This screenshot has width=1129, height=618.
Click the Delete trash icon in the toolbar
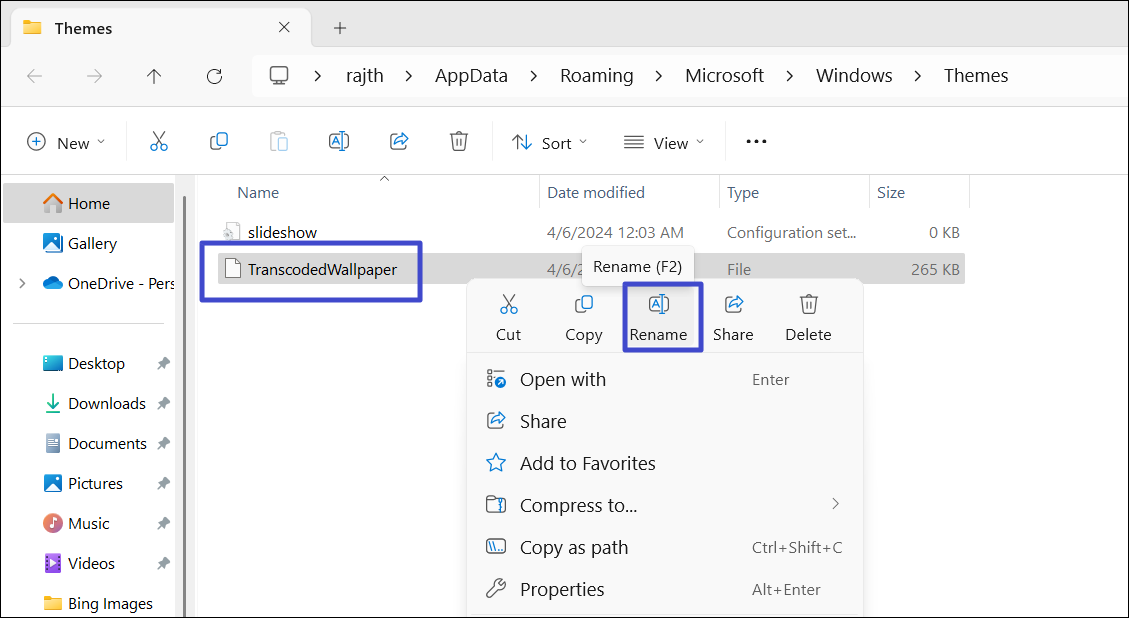(x=459, y=142)
